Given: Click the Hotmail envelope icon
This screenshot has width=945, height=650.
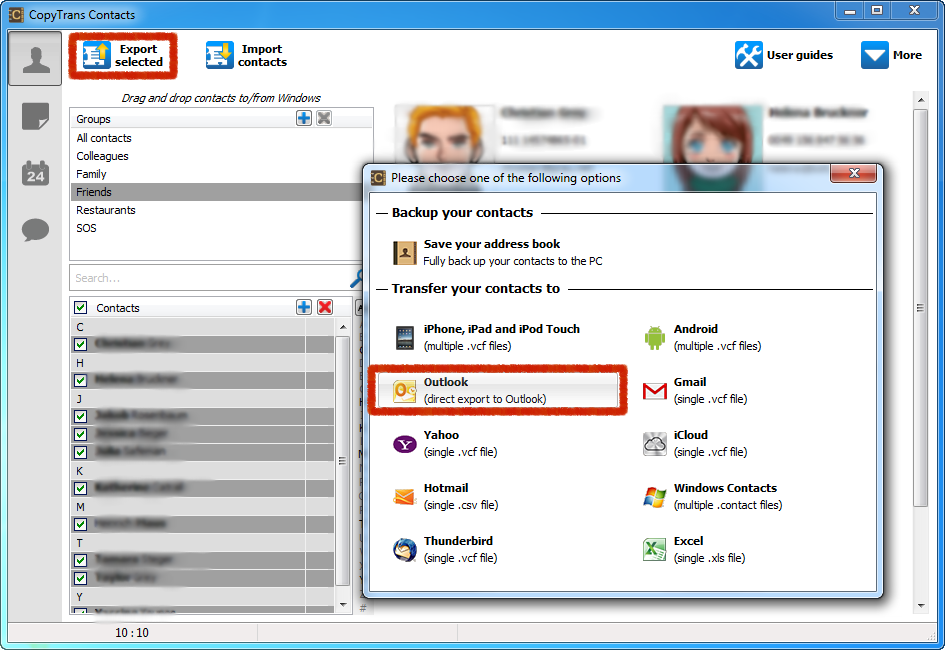Looking at the screenshot, I should pyautogui.click(x=404, y=497).
